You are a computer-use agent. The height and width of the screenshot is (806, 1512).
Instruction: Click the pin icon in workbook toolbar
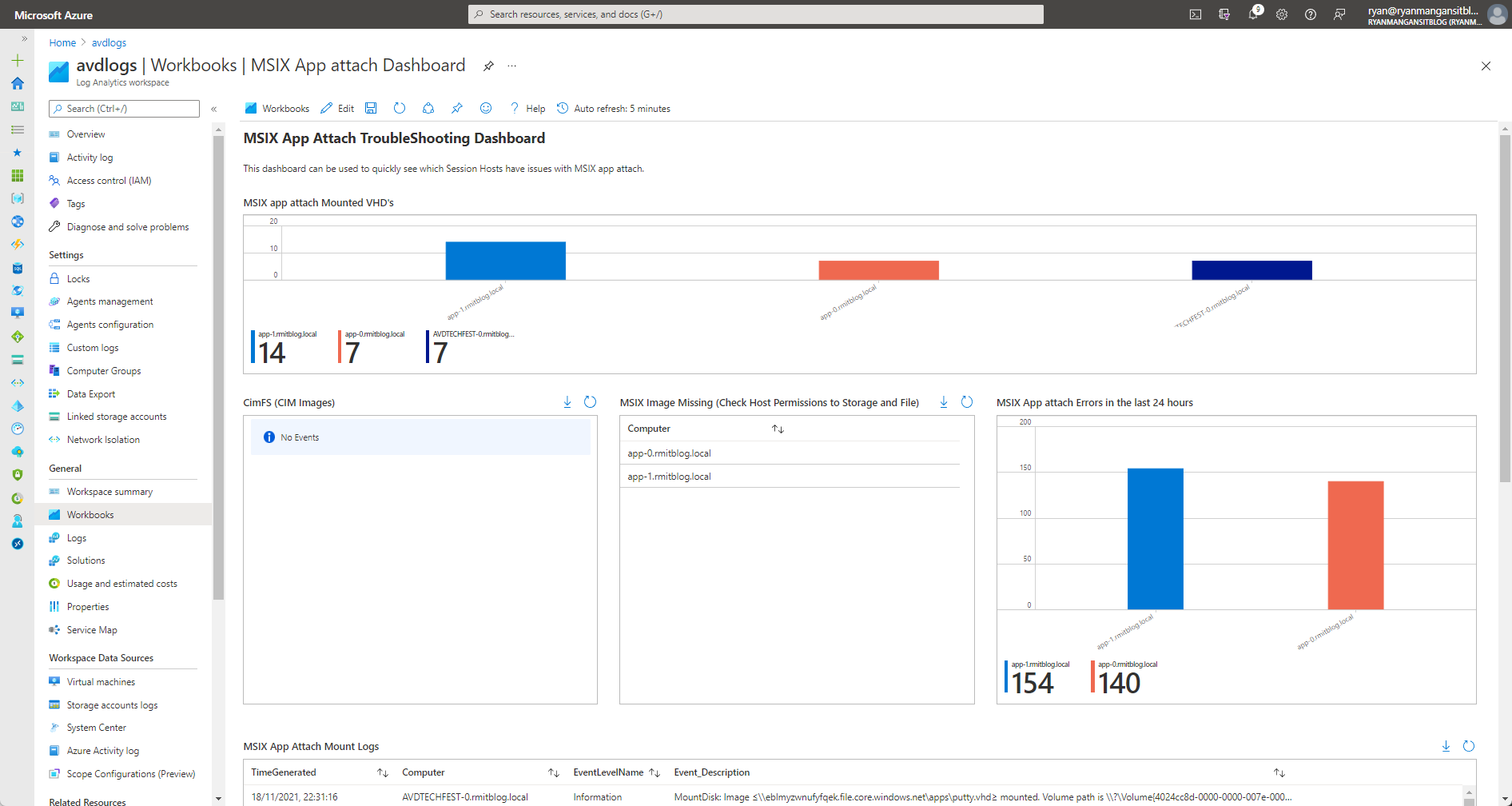(x=457, y=108)
